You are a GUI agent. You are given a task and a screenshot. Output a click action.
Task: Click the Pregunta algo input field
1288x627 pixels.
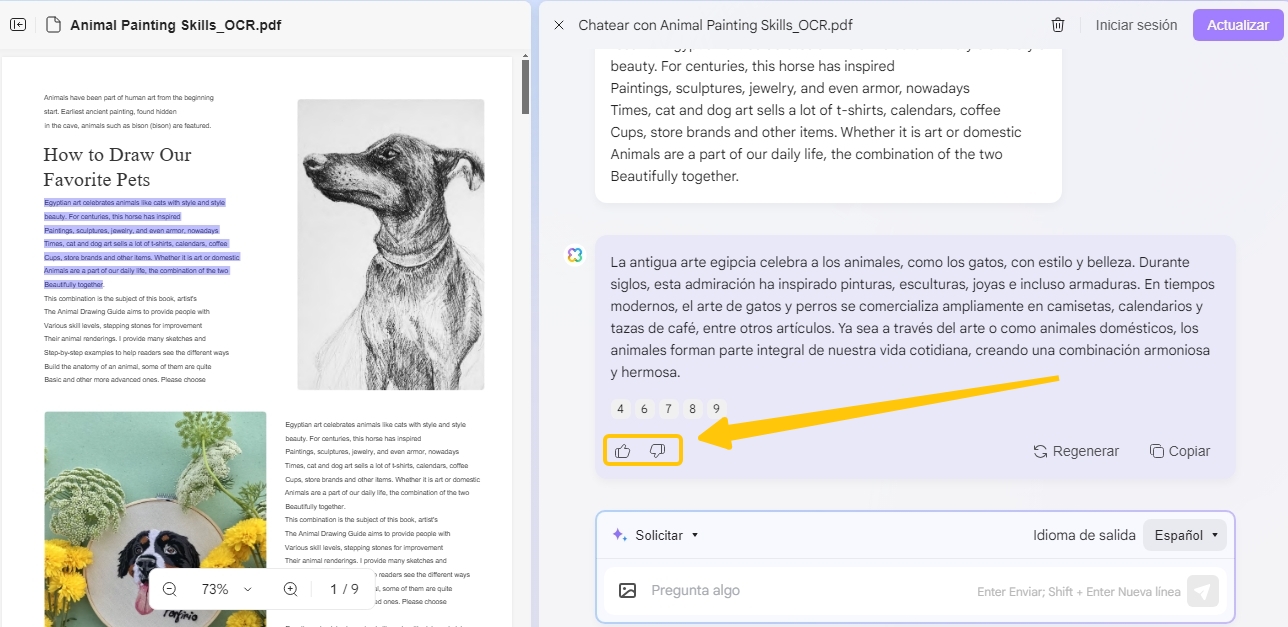point(810,591)
